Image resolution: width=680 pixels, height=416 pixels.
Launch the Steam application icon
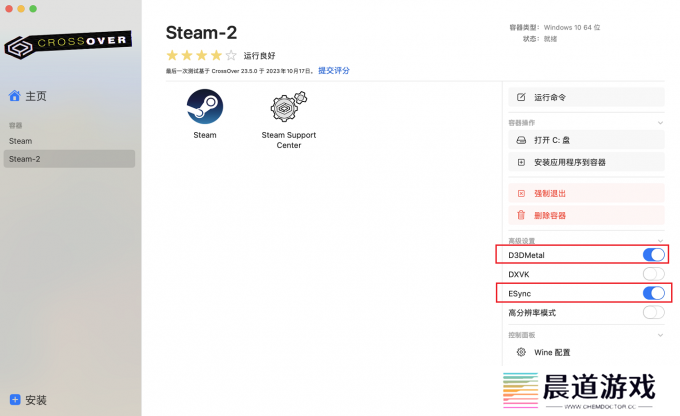click(205, 106)
